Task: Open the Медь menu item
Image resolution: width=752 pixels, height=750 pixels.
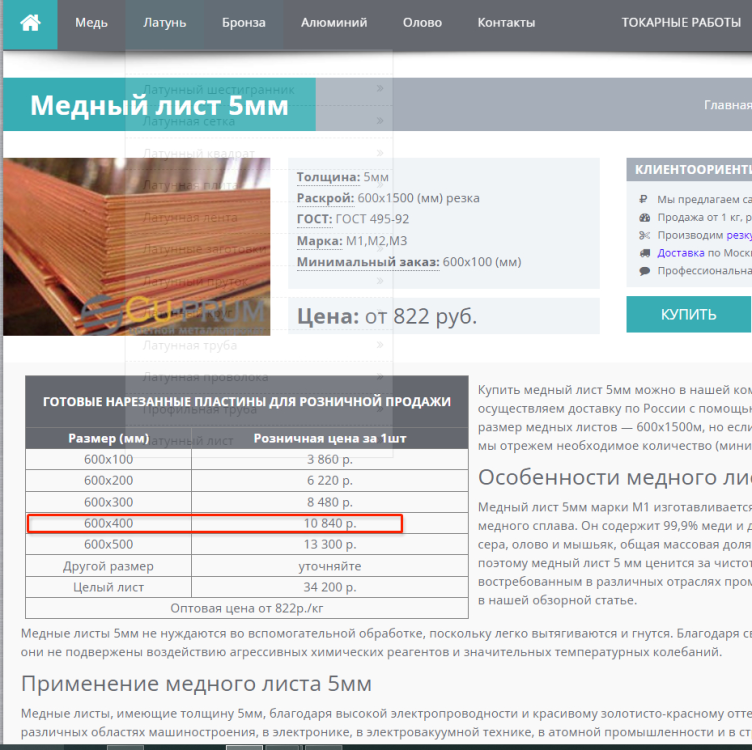Action: (x=90, y=23)
